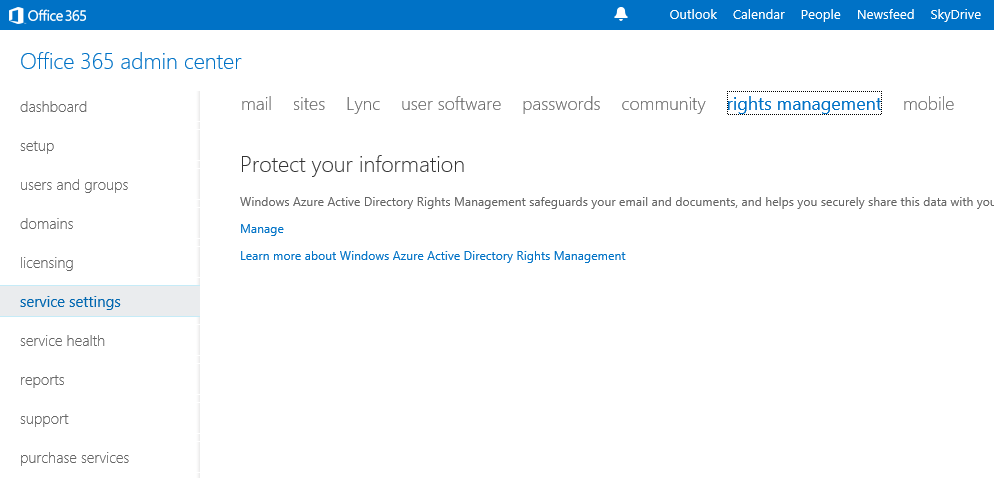Open Newsfeed in top bar
The width and height of the screenshot is (994, 478).
tap(885, 15)
